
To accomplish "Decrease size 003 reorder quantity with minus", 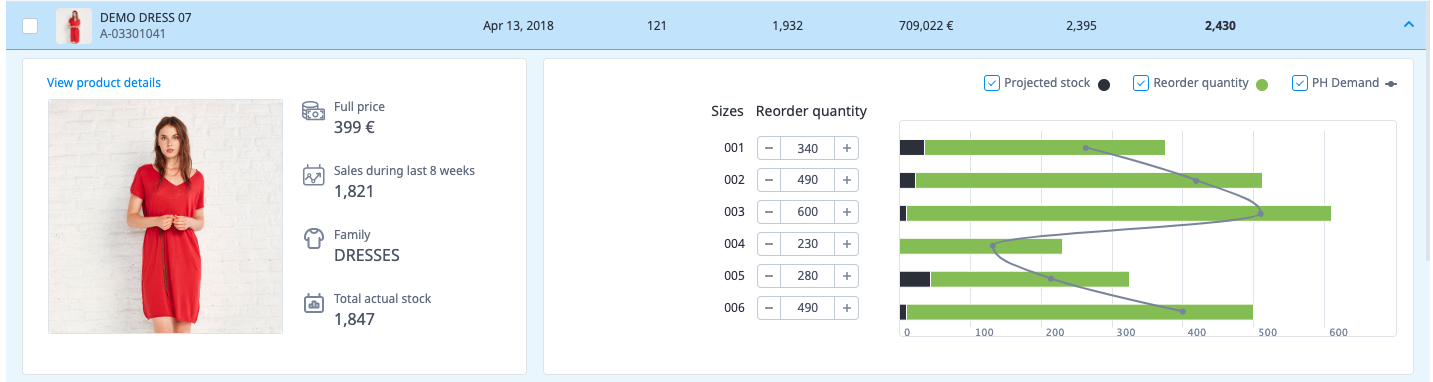I will coord(769,212).
